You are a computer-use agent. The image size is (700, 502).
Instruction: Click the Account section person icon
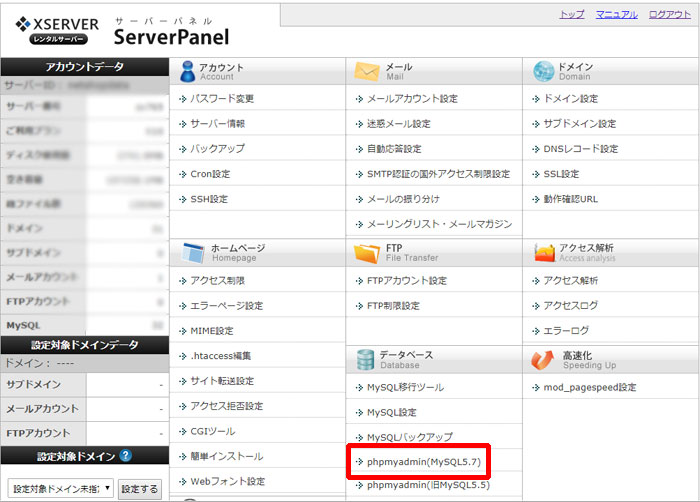pyautogui.click(x=188, y=71)
